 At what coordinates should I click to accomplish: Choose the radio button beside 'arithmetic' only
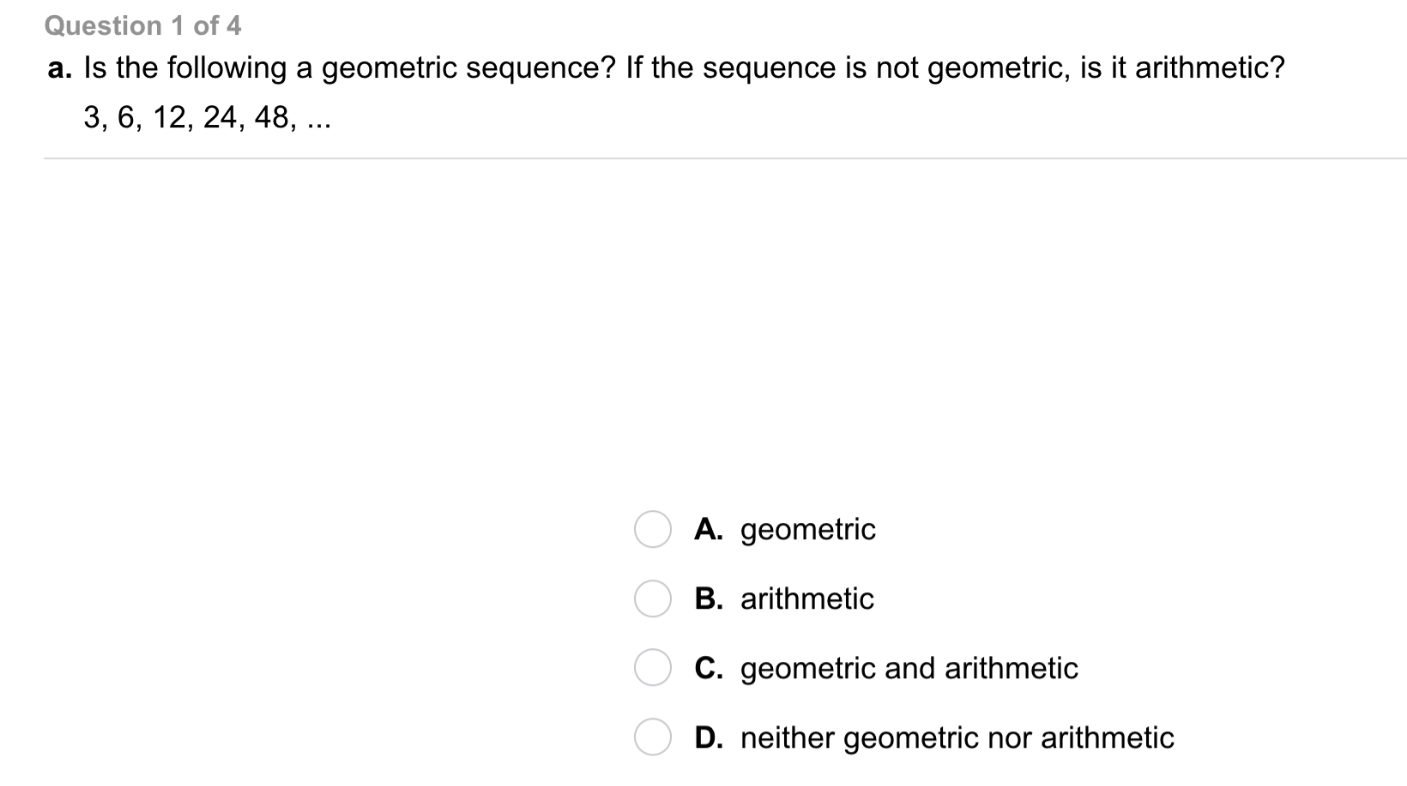[x=652, y=599]
